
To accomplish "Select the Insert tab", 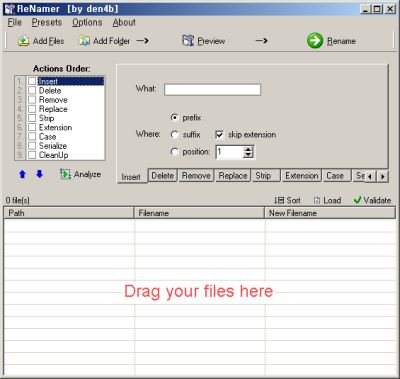I will [x=131, y=177].
